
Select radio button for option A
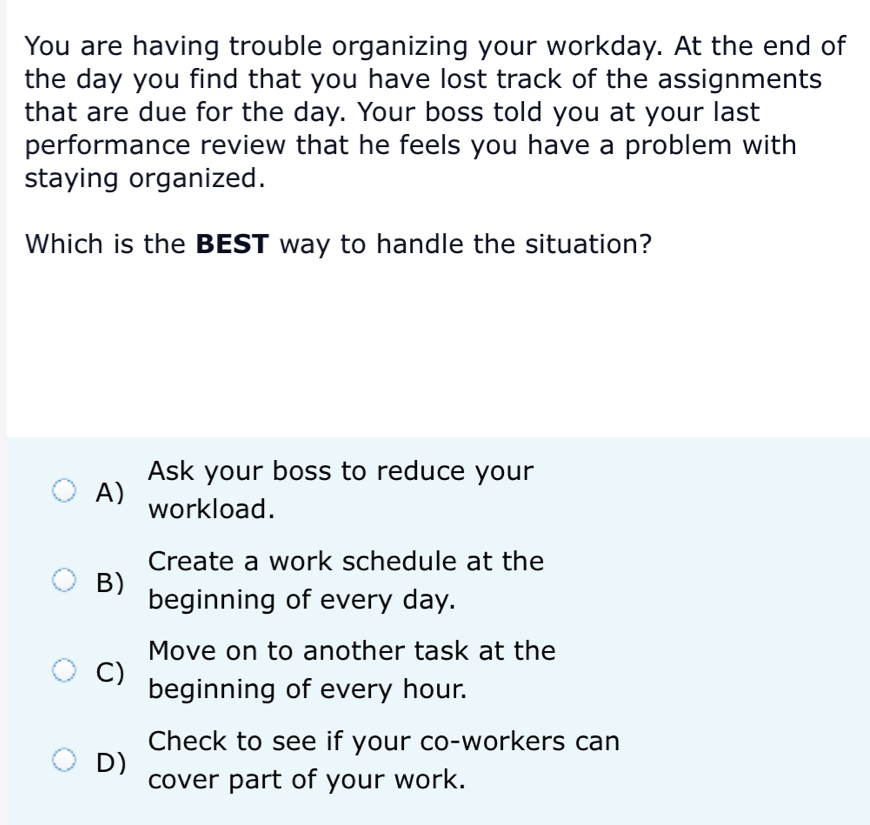click(65, 491)
